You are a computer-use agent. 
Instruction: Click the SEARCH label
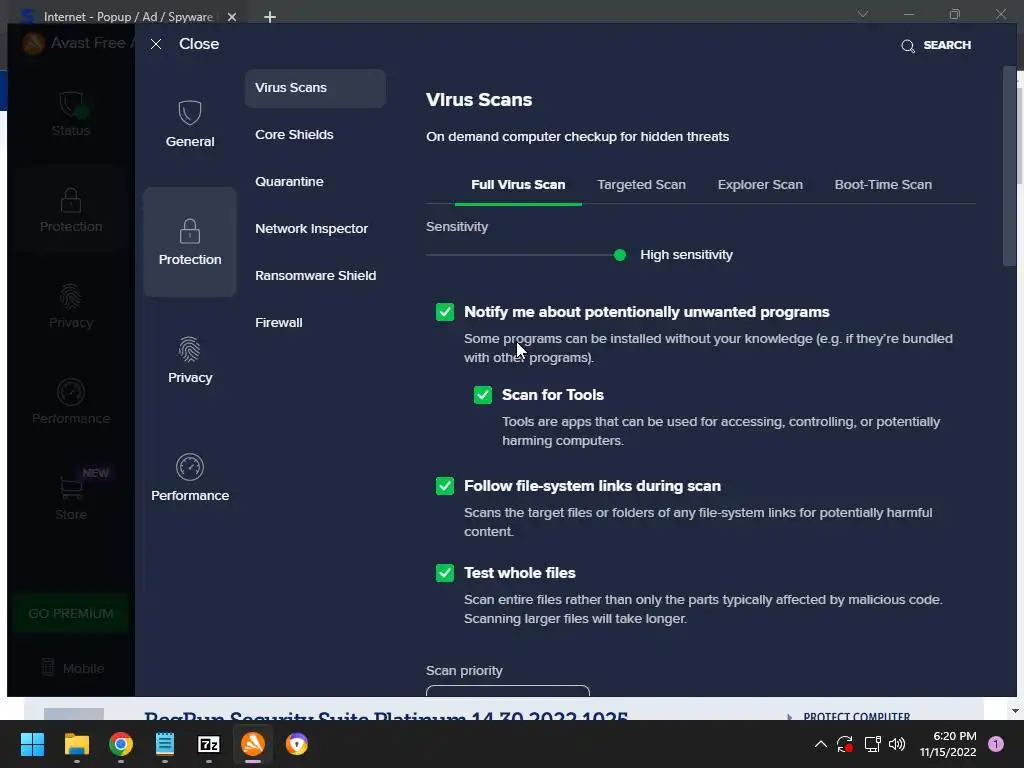coord(947,45)
